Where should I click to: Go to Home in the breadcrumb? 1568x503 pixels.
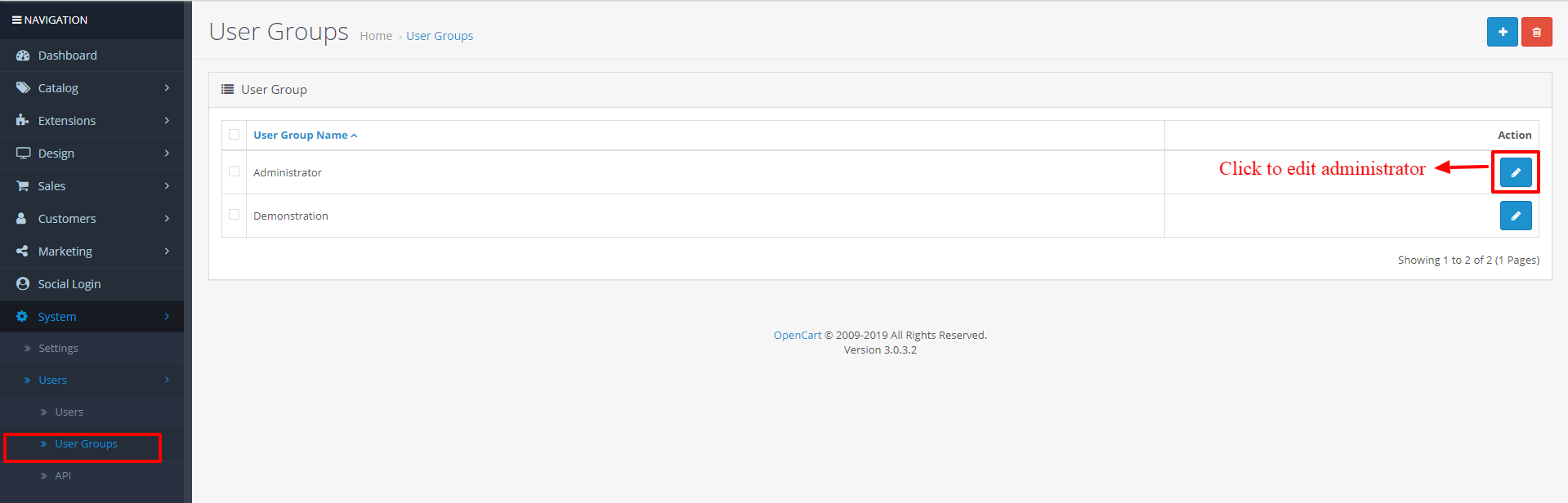376,36
